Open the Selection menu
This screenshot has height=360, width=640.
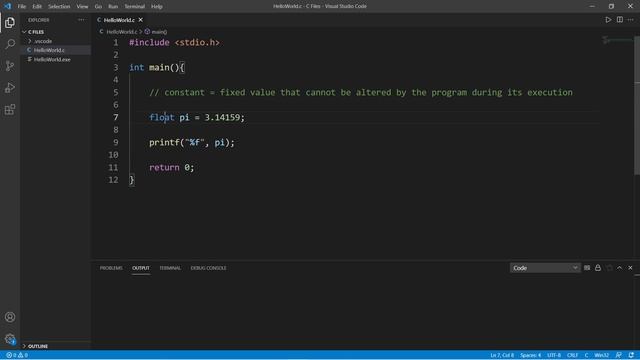pyautogui.click(x=59, y=6)
